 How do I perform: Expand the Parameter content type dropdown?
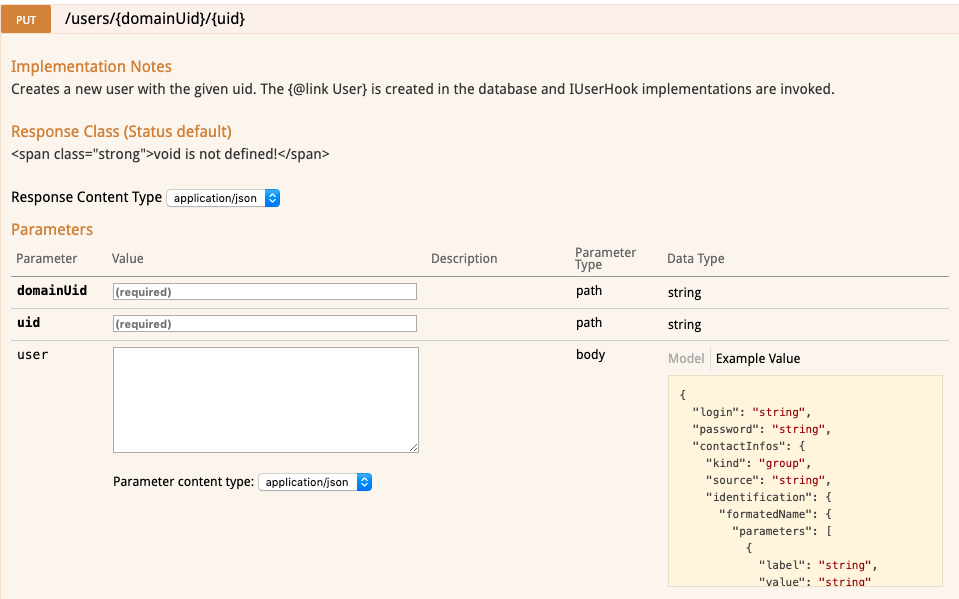(x=315, y=482)
